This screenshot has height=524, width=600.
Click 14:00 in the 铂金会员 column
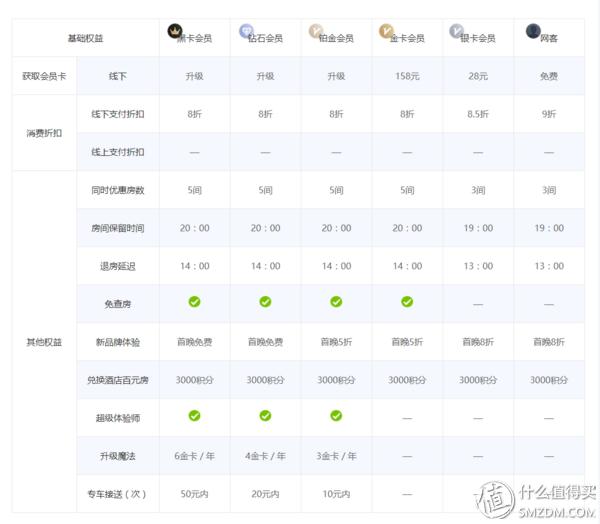(336, 266)
